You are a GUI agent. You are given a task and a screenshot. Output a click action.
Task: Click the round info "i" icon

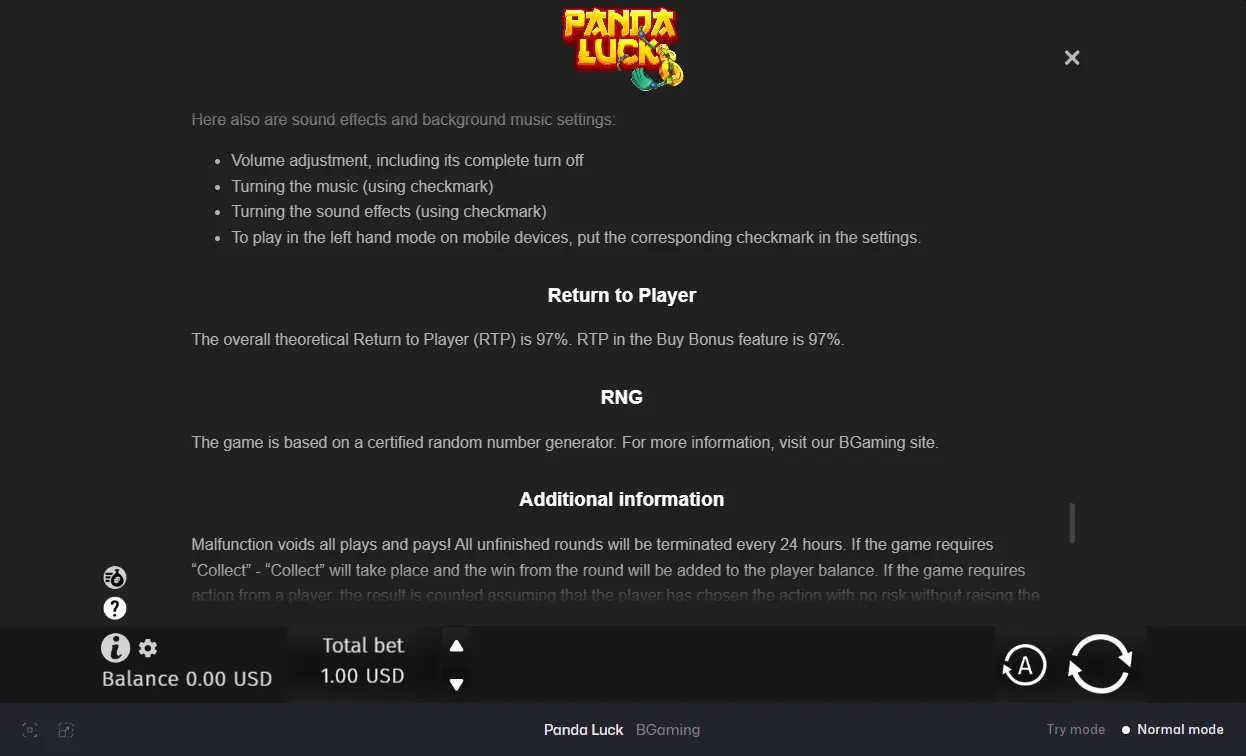coord(116,648)
